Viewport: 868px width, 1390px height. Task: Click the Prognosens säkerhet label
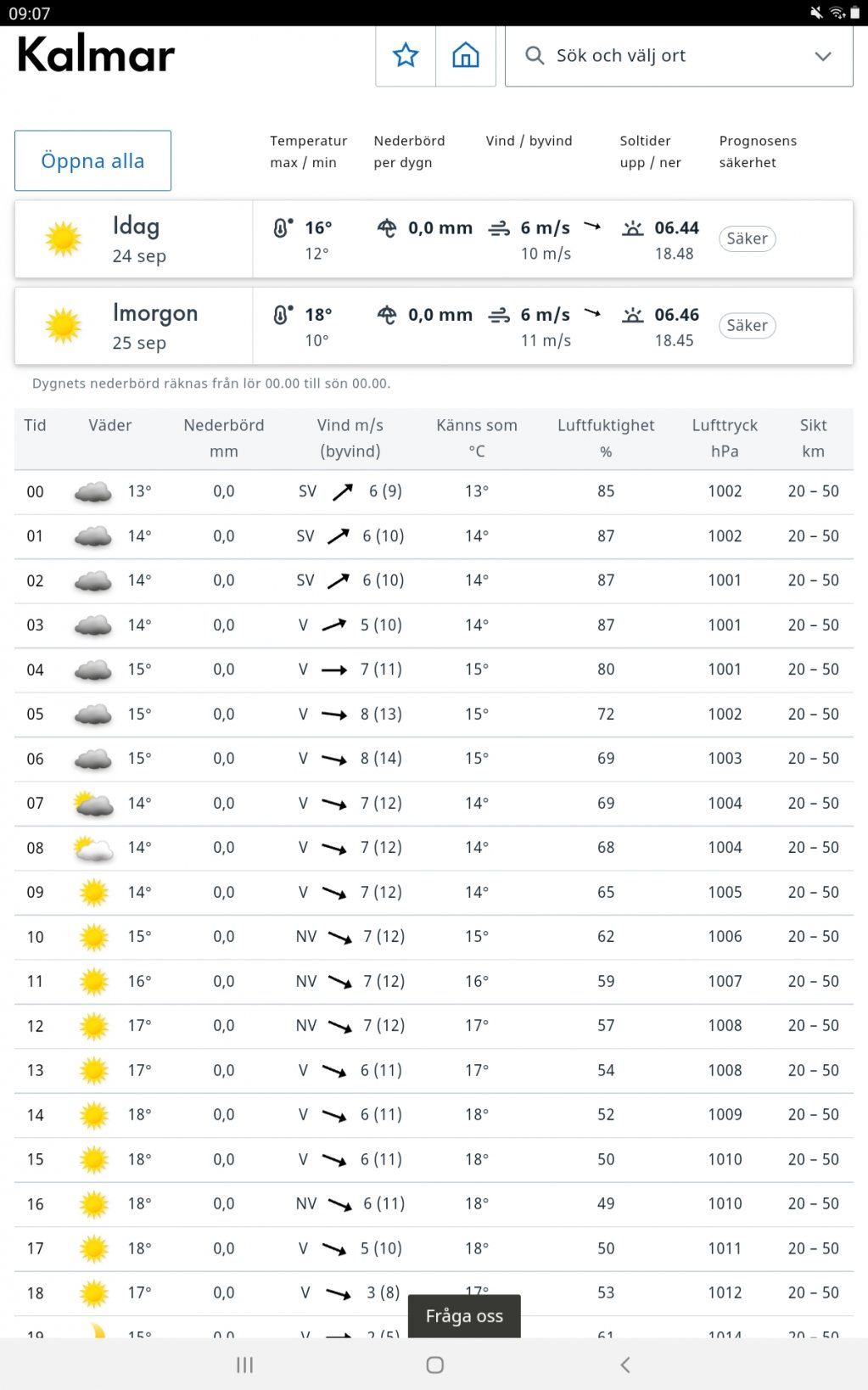pyautogui.click(x=758, y=152)
